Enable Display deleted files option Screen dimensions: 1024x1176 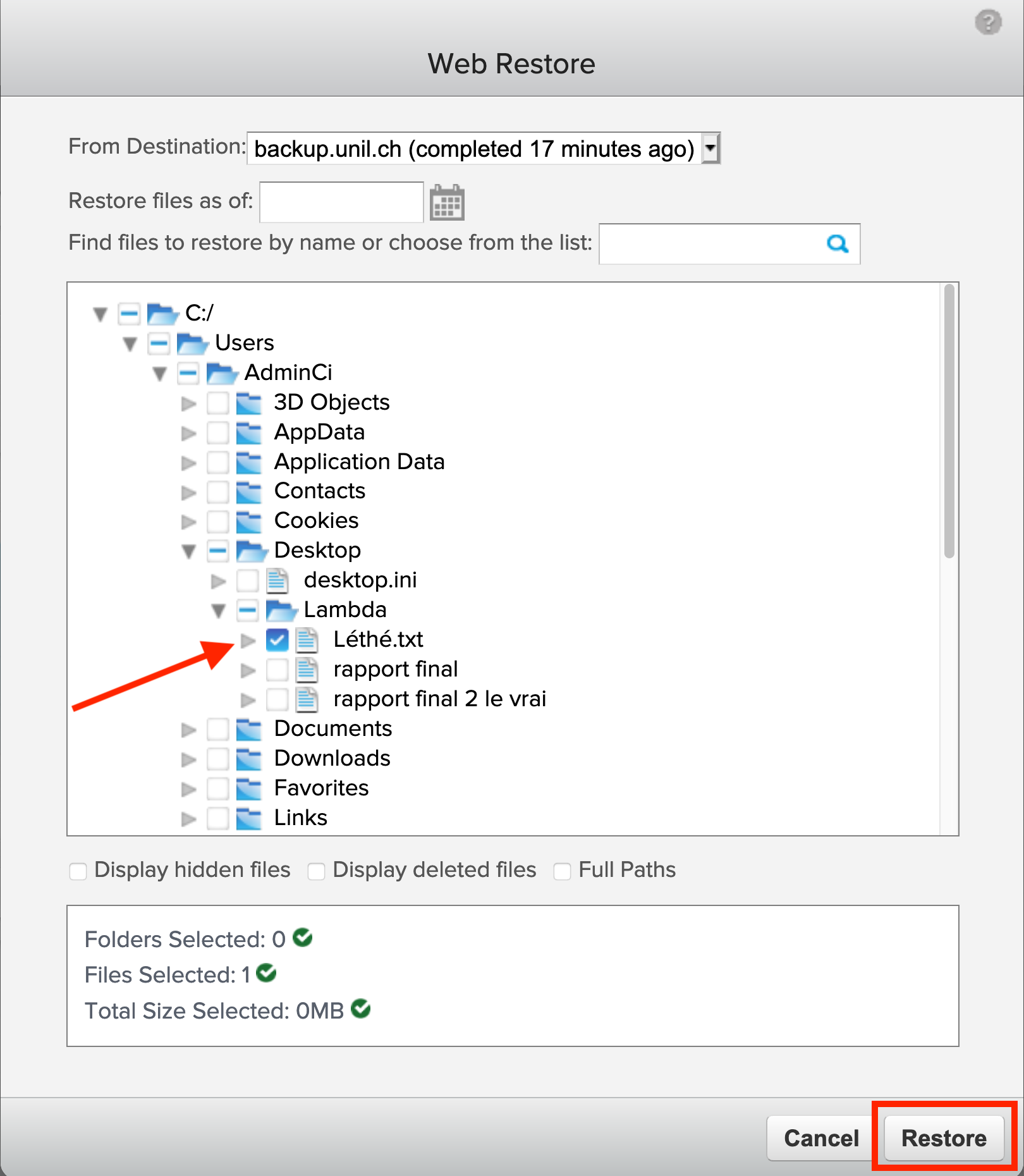coord(316,871)
